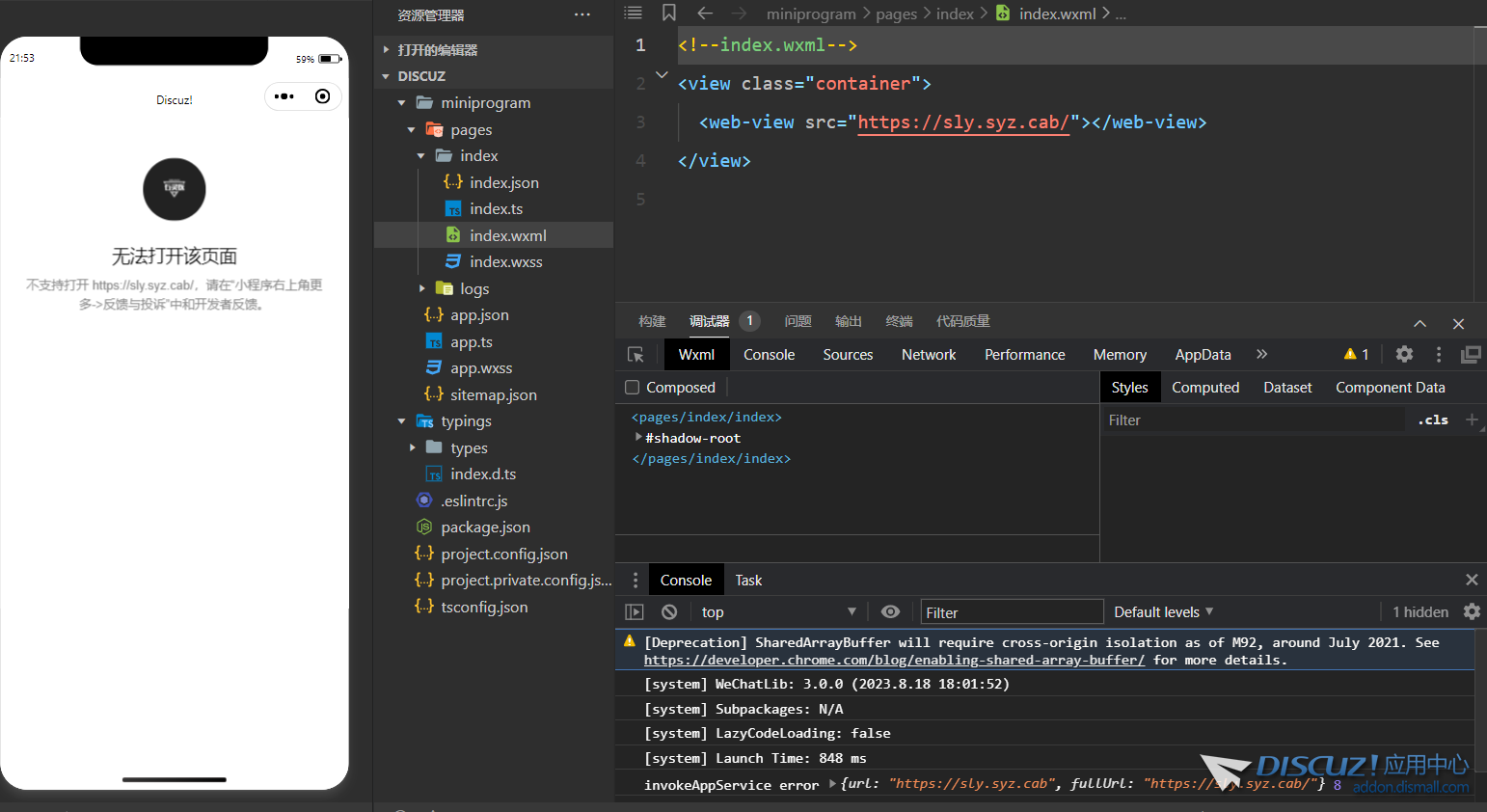Viewport: 1487px width, 812px height.
Task: Click bookmark icon in editor toolbar
Action: coord(669,14)
